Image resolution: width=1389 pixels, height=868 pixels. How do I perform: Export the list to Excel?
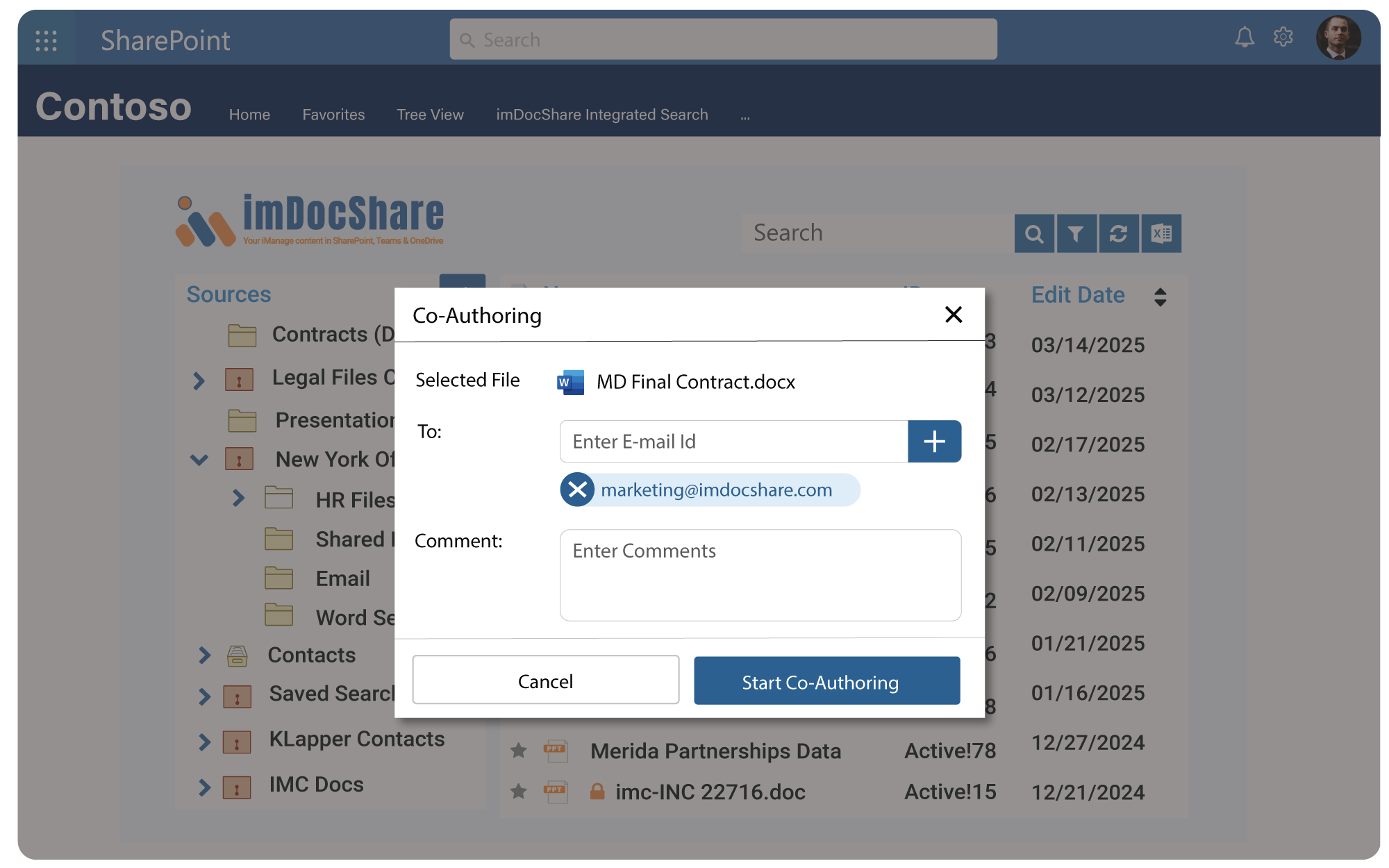click(1161, 233)
